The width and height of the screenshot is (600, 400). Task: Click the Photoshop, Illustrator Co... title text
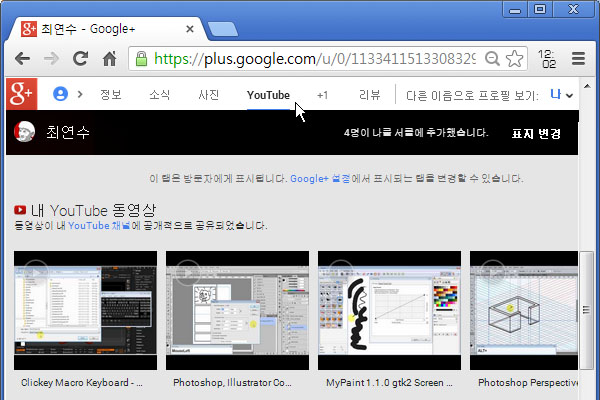click(x=232, y=382)
